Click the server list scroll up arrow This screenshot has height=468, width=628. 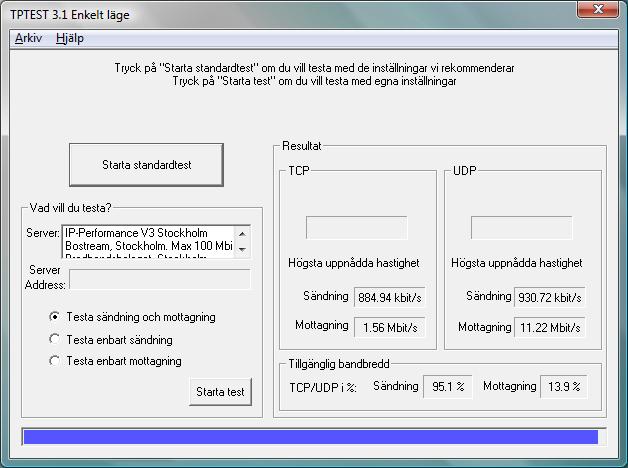(x=242, y=234)
